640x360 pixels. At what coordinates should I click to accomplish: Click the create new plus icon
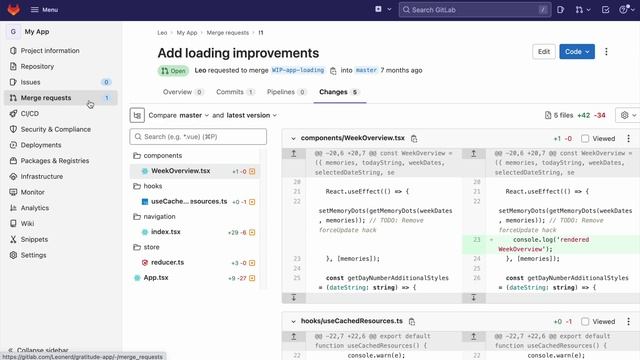378,9
